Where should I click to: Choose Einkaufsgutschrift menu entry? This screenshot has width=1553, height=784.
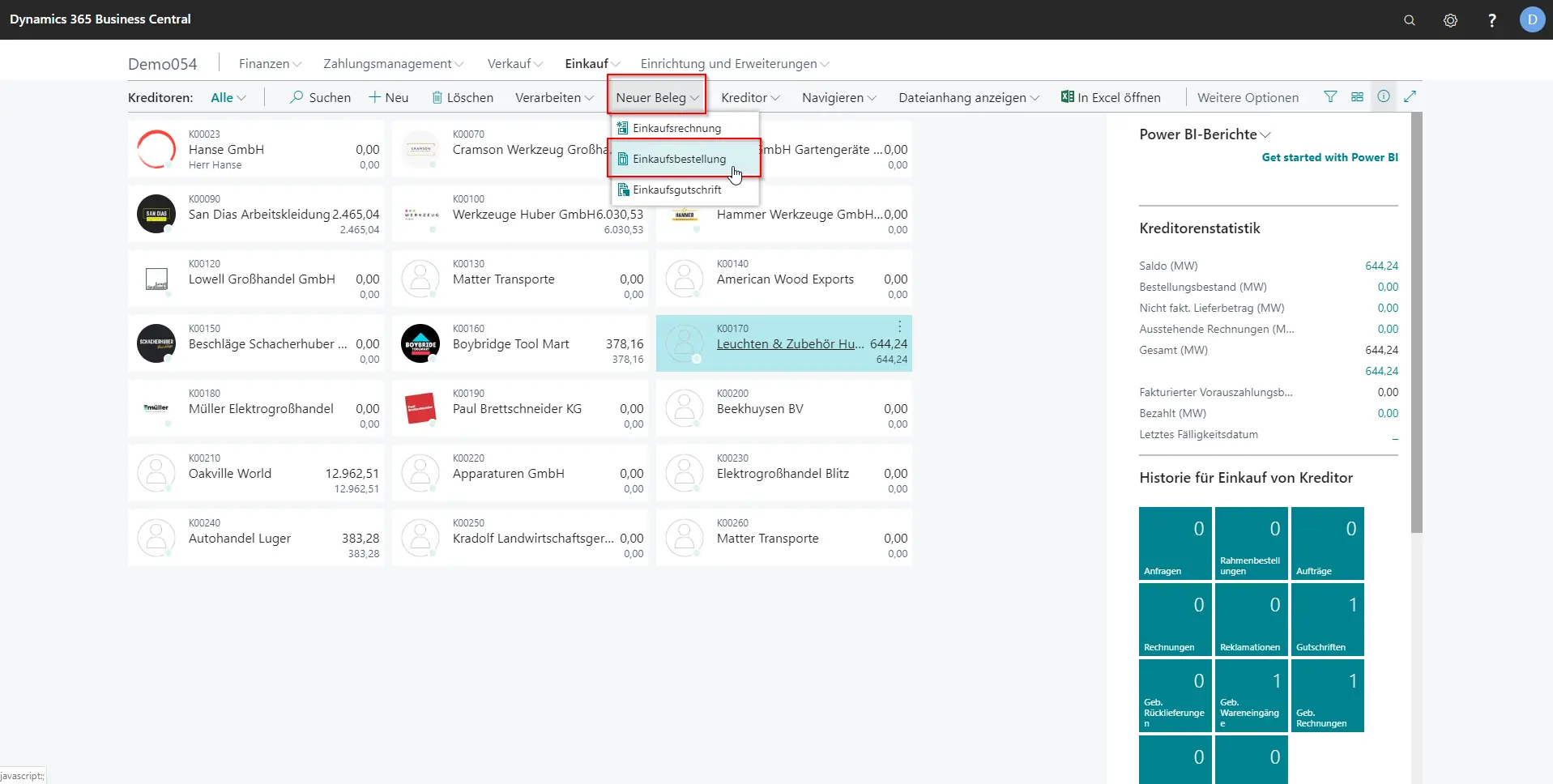click(676, 190)
